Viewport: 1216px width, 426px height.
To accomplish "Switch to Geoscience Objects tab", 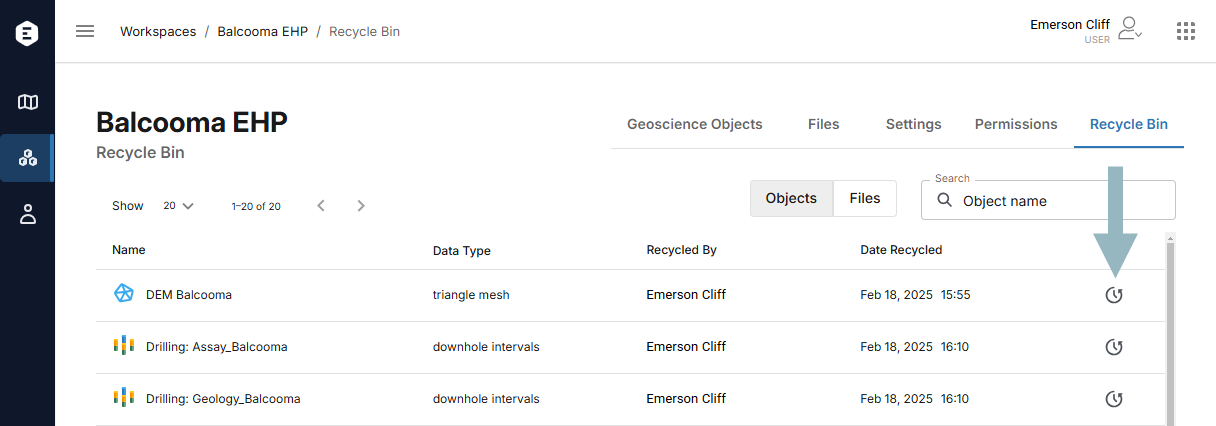I will (x=695, y=124).
